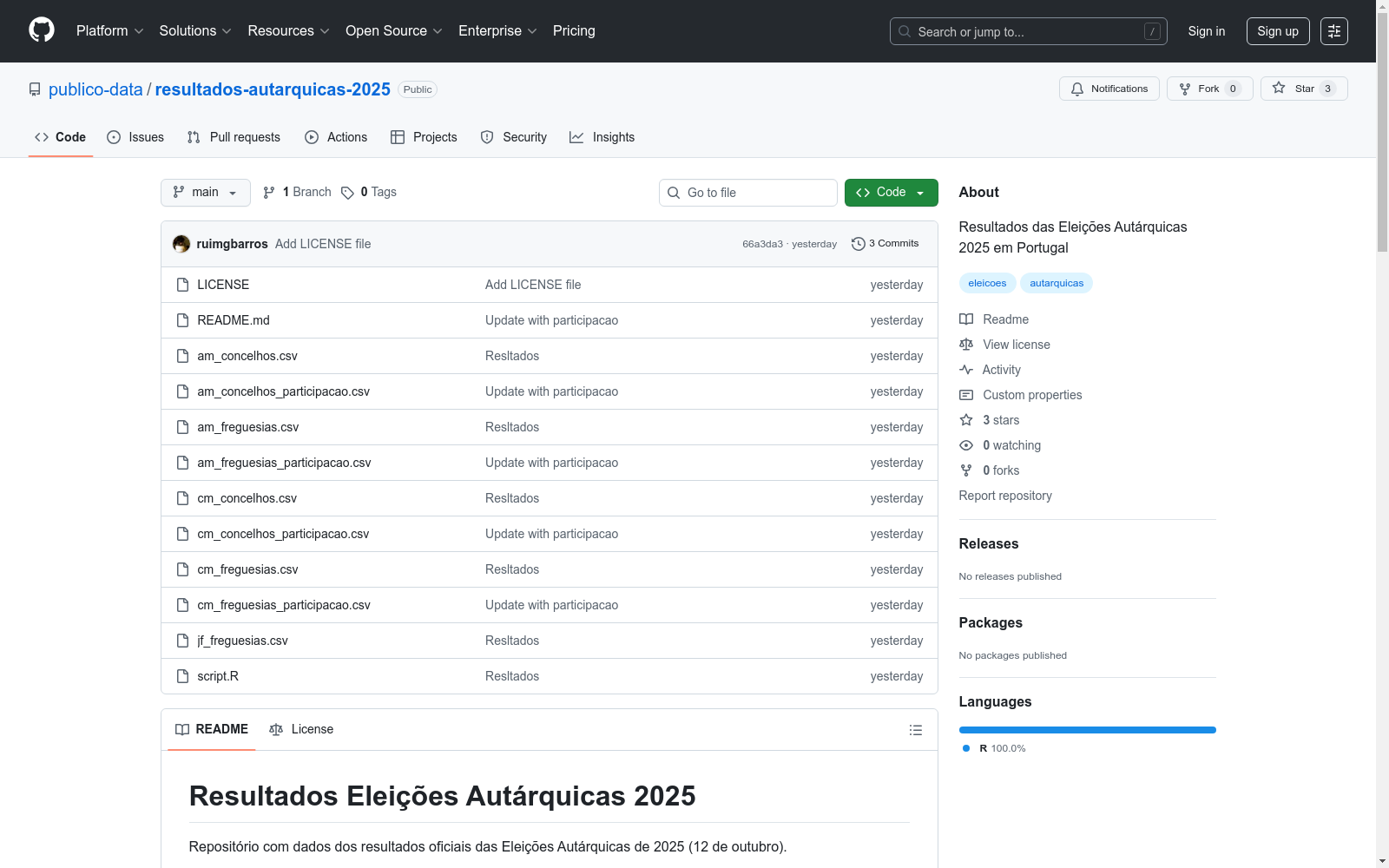Click the file icon beside cm_freguesias_participacao.csv
The height and width of the screenshot is (868, 1389).
(x=182, y=605)
